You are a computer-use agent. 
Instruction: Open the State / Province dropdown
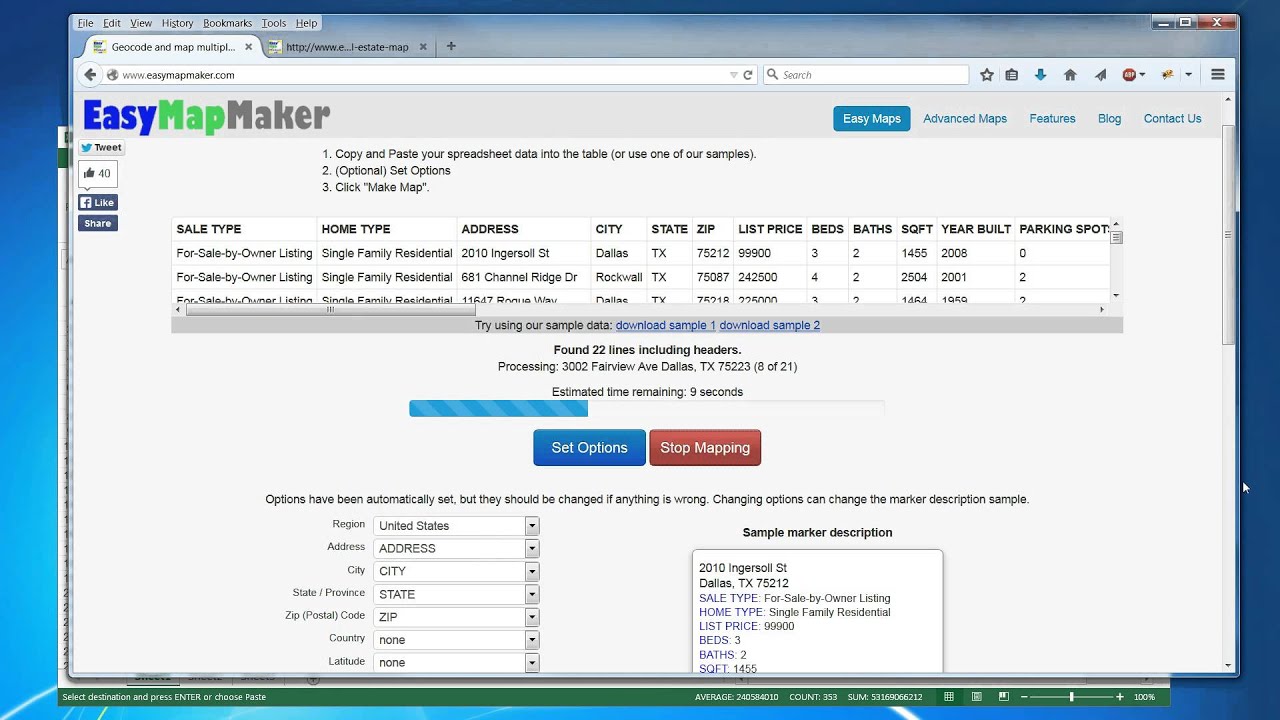coord(456,594)
